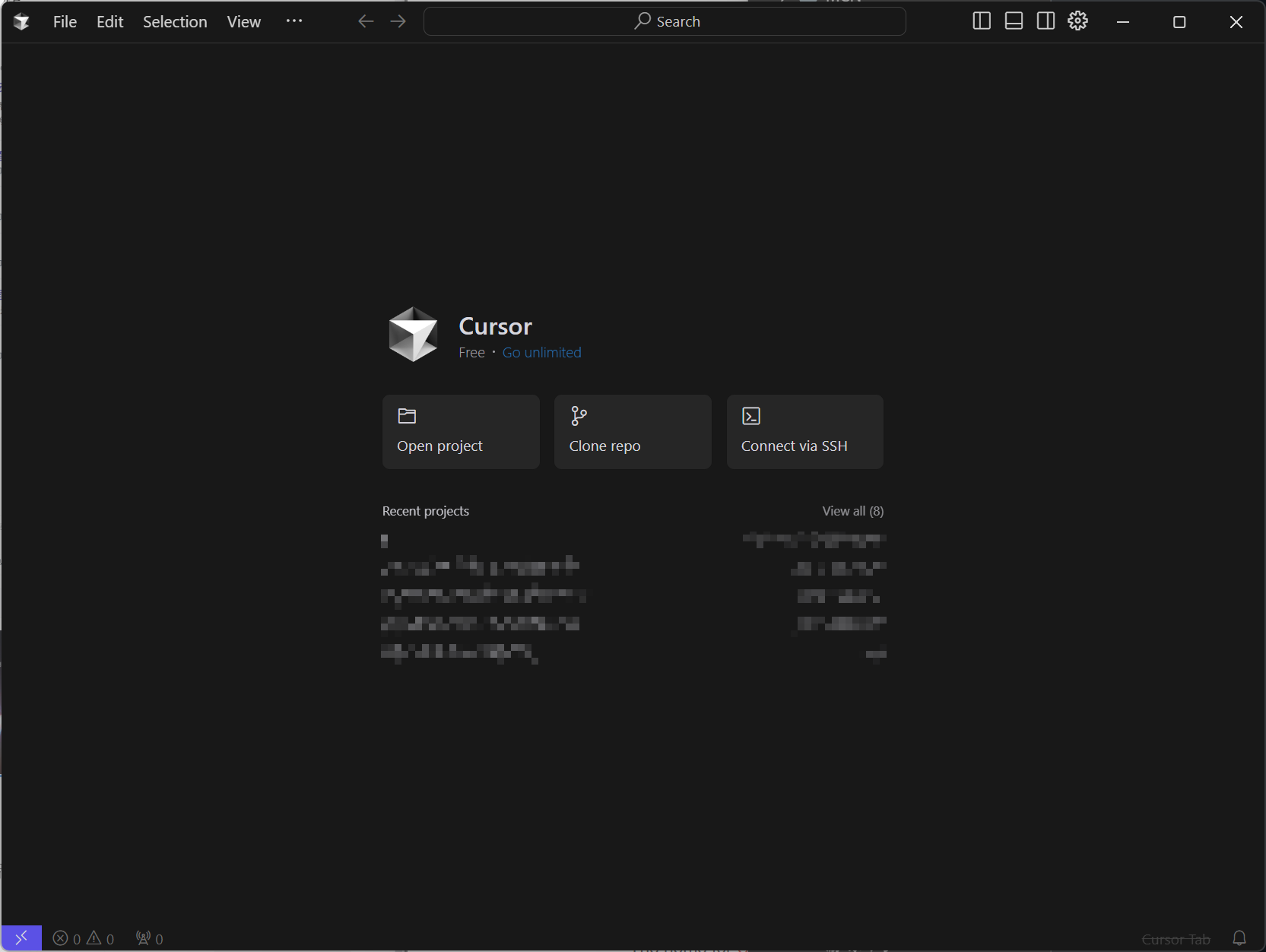Toggle the right secondary sidebar icon
Viewport: 1266px width, 952px height.
pos(1045,21)
